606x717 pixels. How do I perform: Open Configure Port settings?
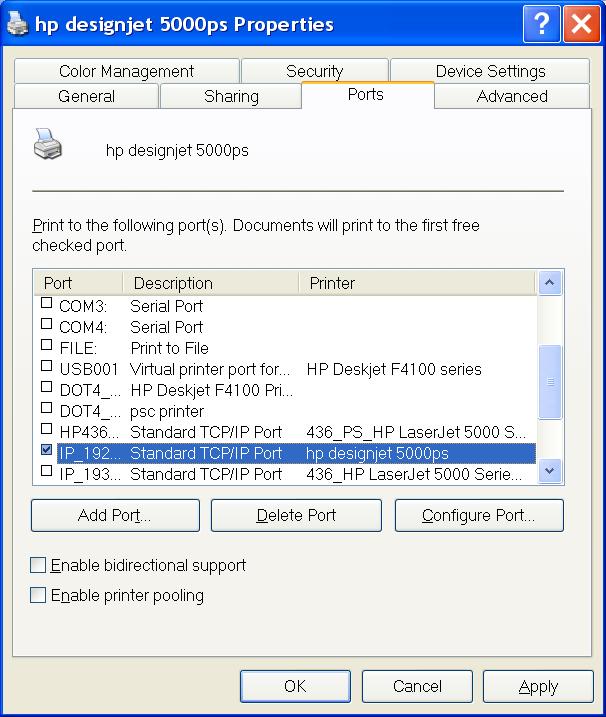(479, 515)
